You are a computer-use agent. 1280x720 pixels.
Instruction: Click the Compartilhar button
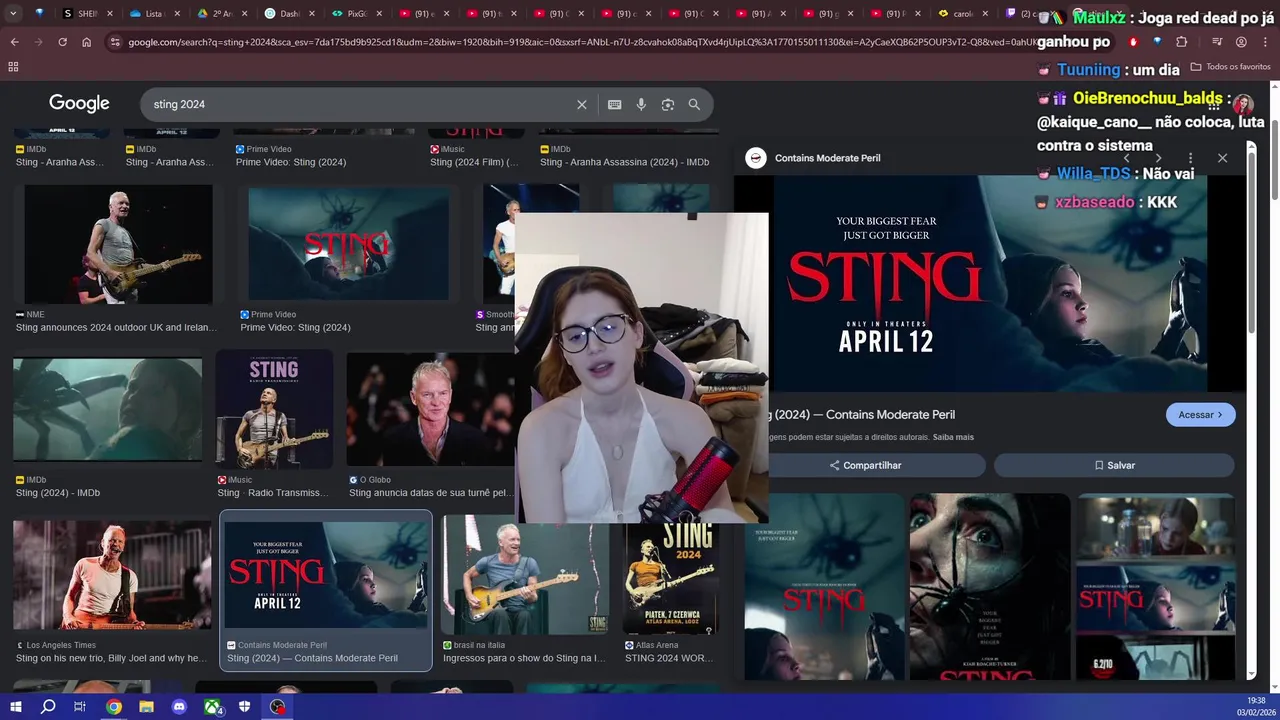coord(865,465)
